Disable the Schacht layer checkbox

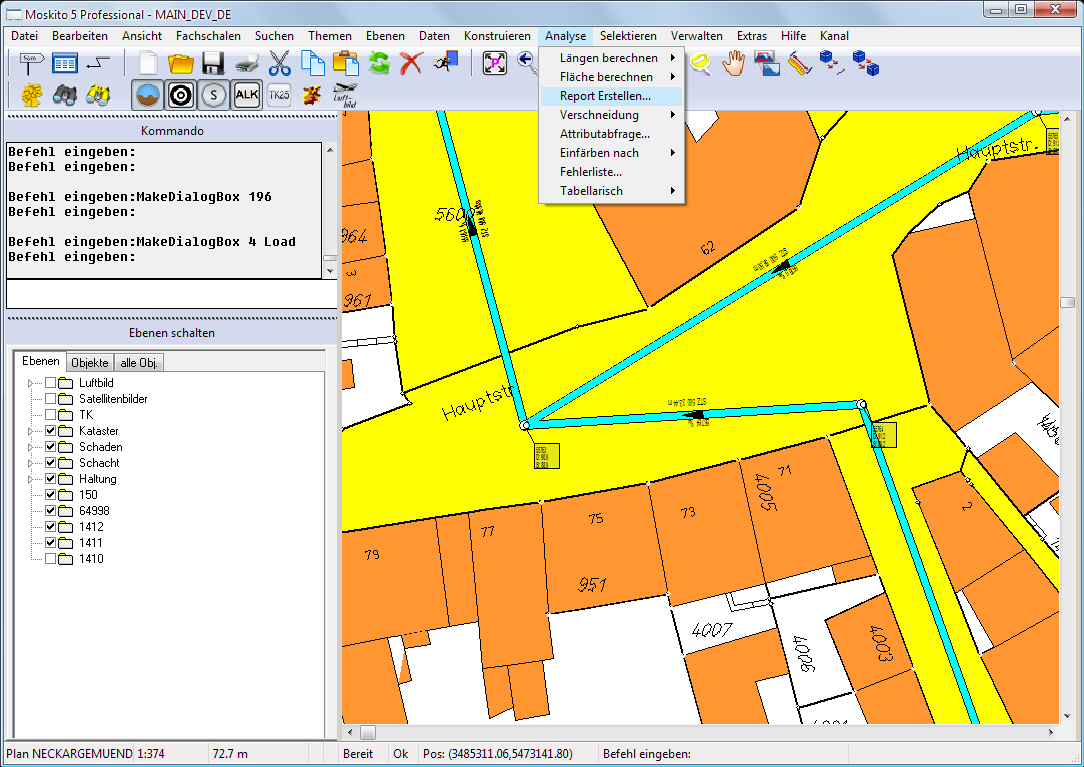50,463
